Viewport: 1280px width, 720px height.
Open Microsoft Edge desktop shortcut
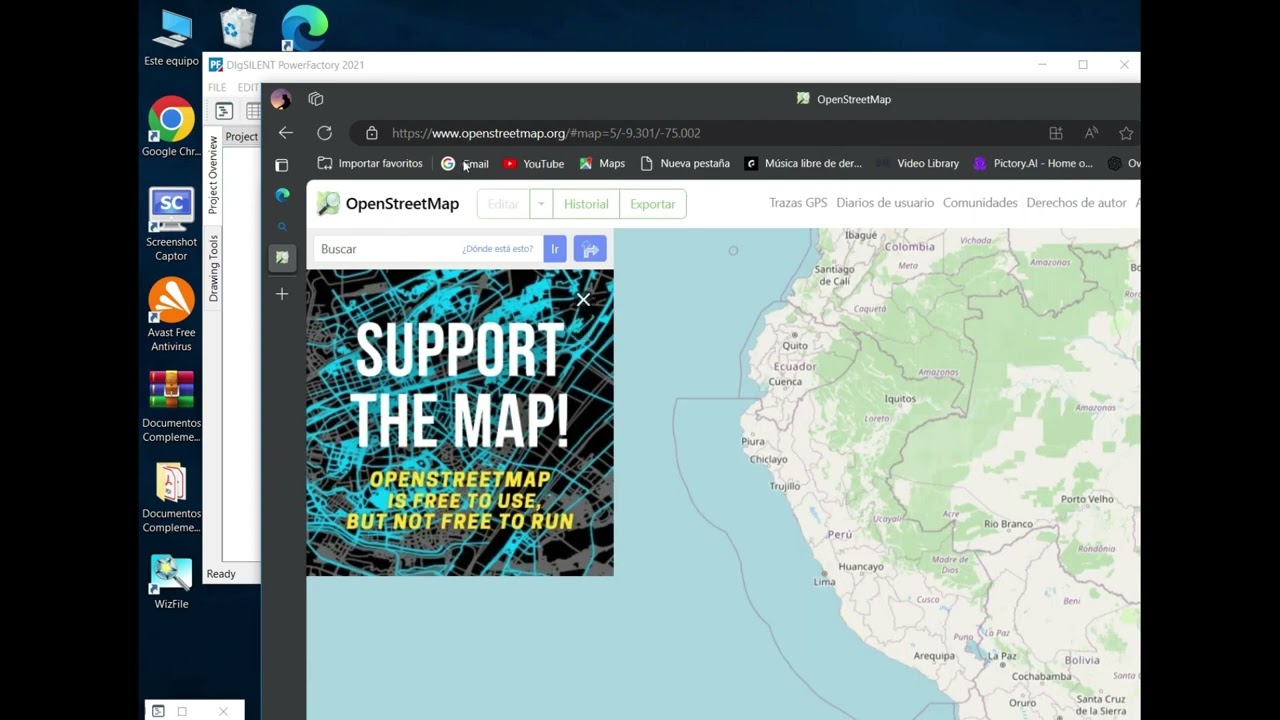pos(304,28)
